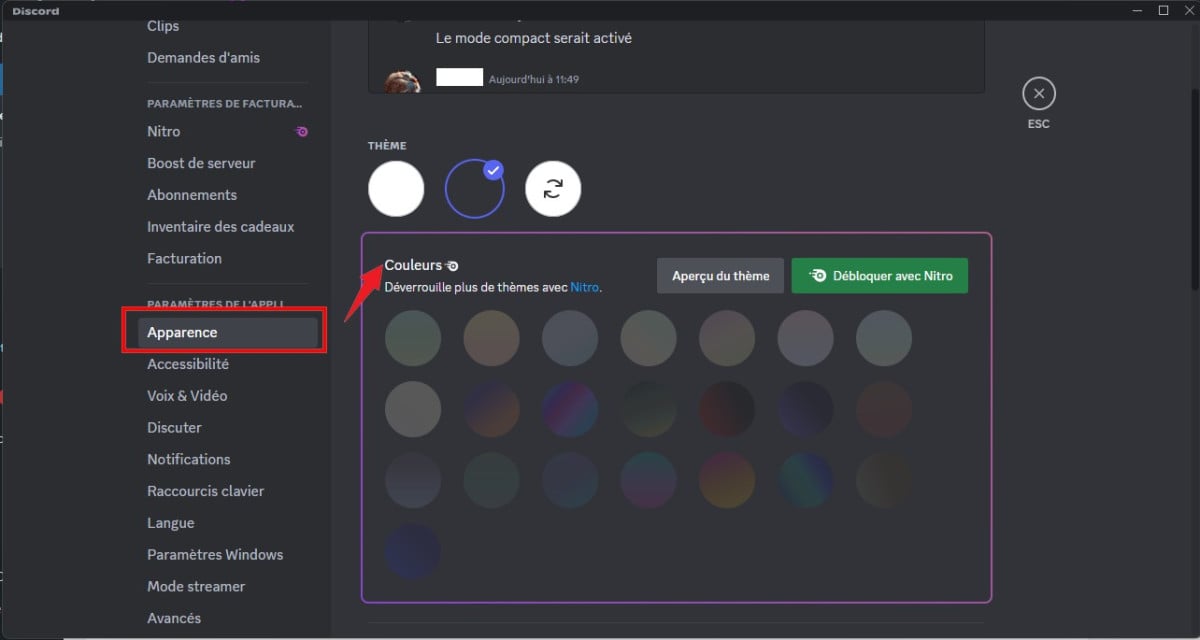
Task: Close settings with the ESC X icon
Action: pos(1038,95)
